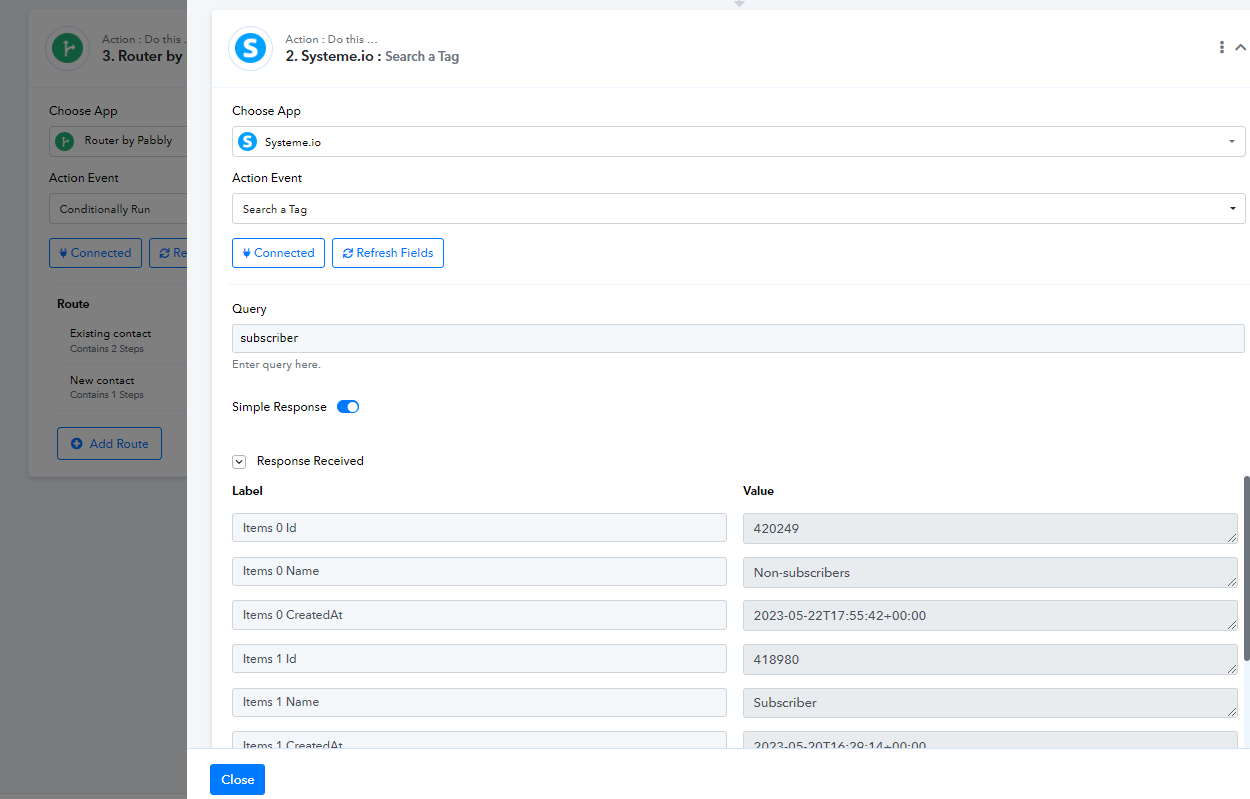
Task: Click the blue Close button
Action: click(x=237, y=780)
